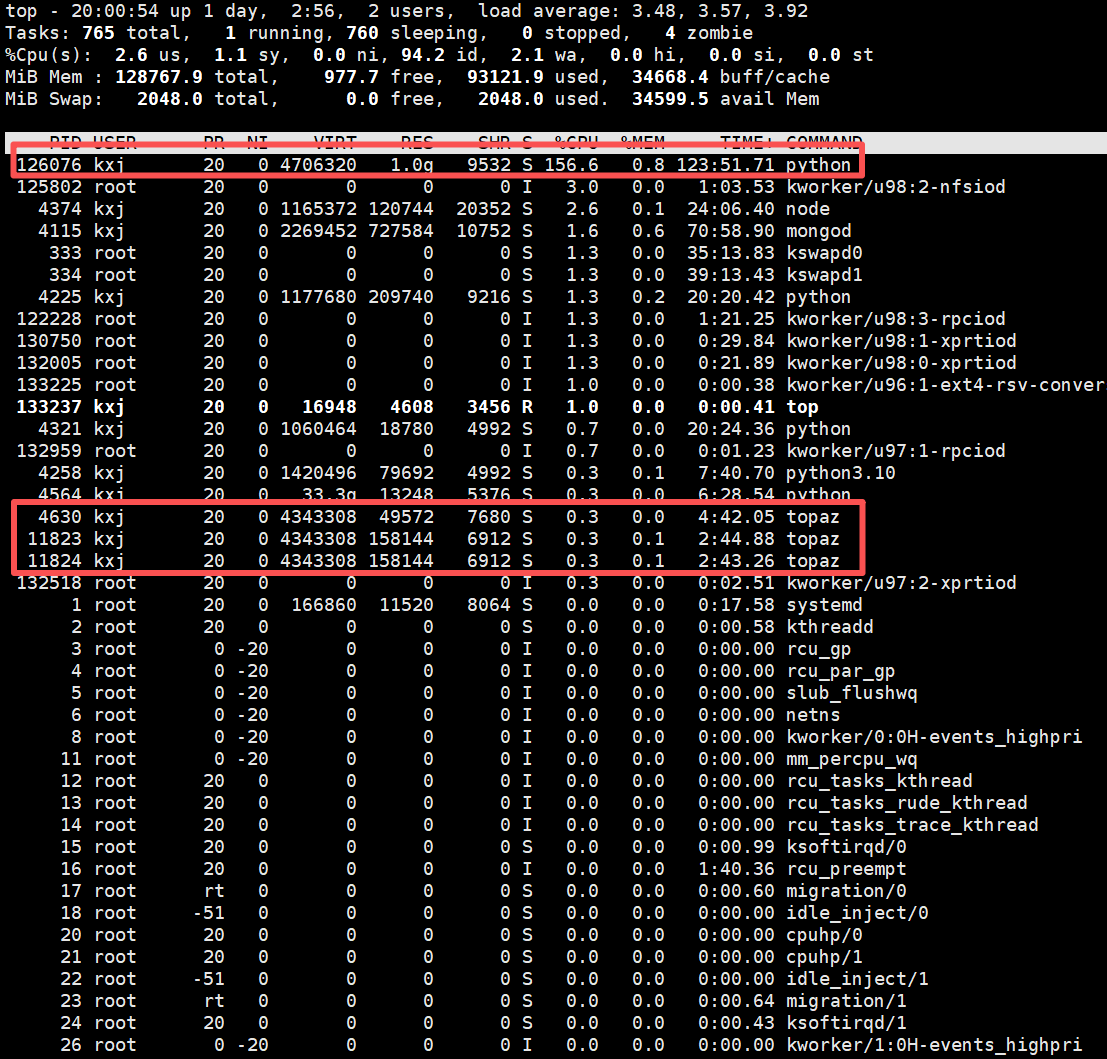Click the slub_flushwq process name
This screenshot has height=1059, width=1107.
coord(851,693)
